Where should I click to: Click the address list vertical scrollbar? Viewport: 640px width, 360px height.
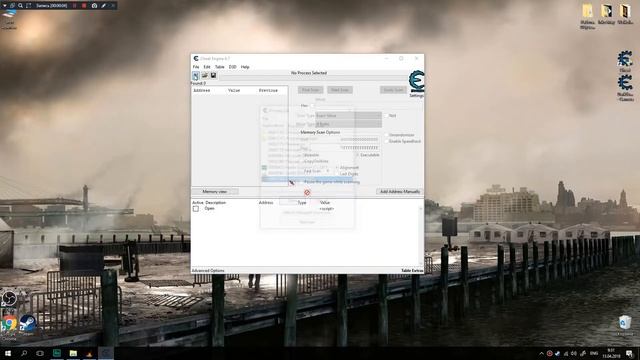[x=421, y=236]
